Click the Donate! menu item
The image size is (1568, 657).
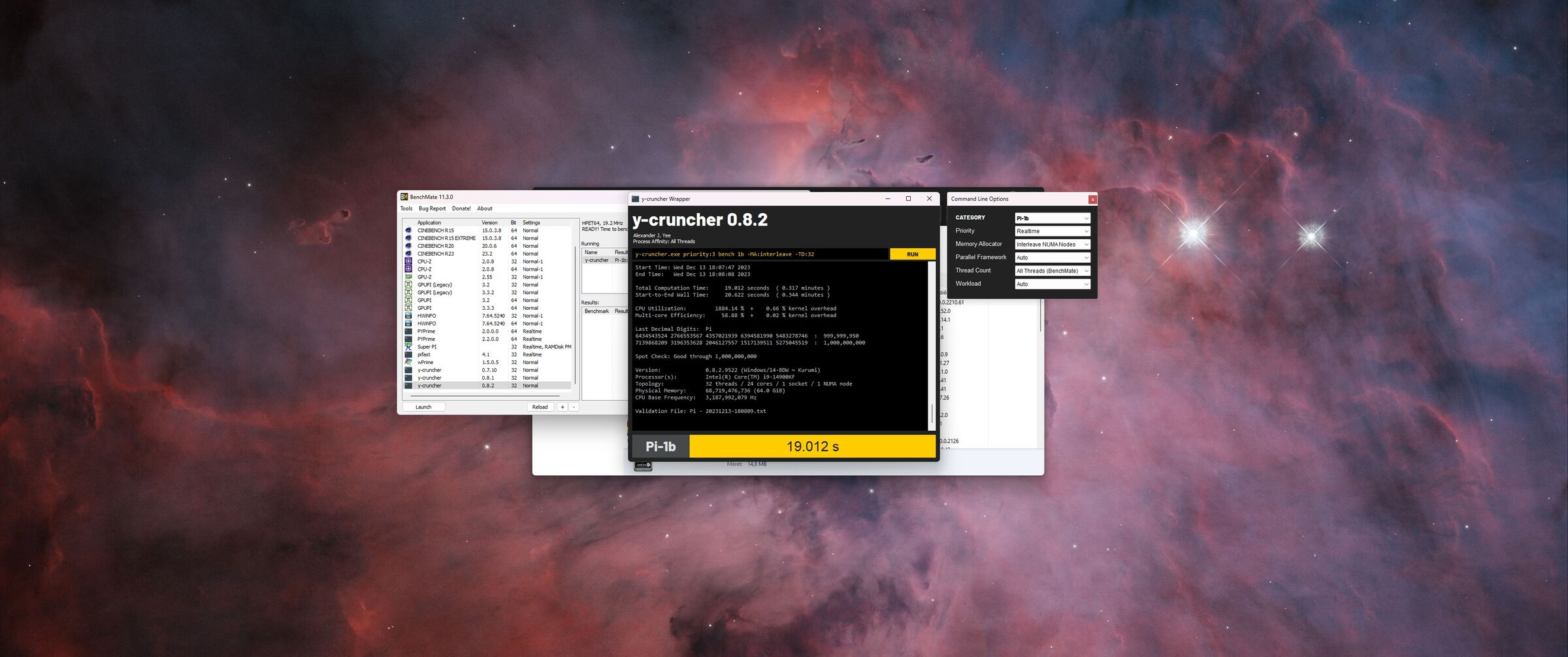point(461,209)
